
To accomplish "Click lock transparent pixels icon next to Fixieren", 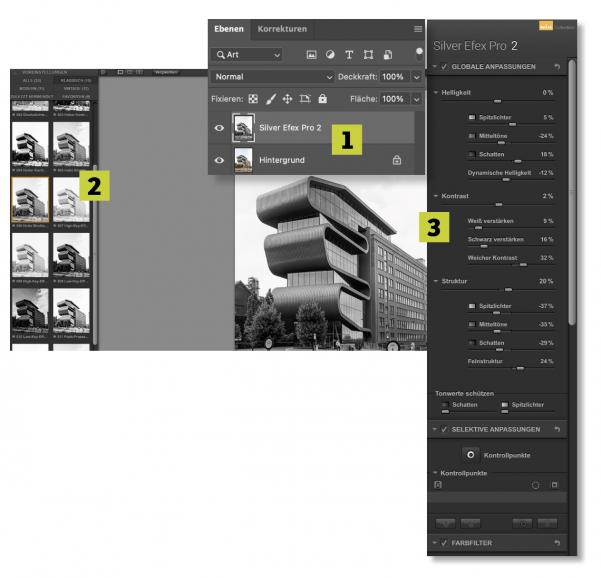I will pyautogui.click(x=253, y=99).
